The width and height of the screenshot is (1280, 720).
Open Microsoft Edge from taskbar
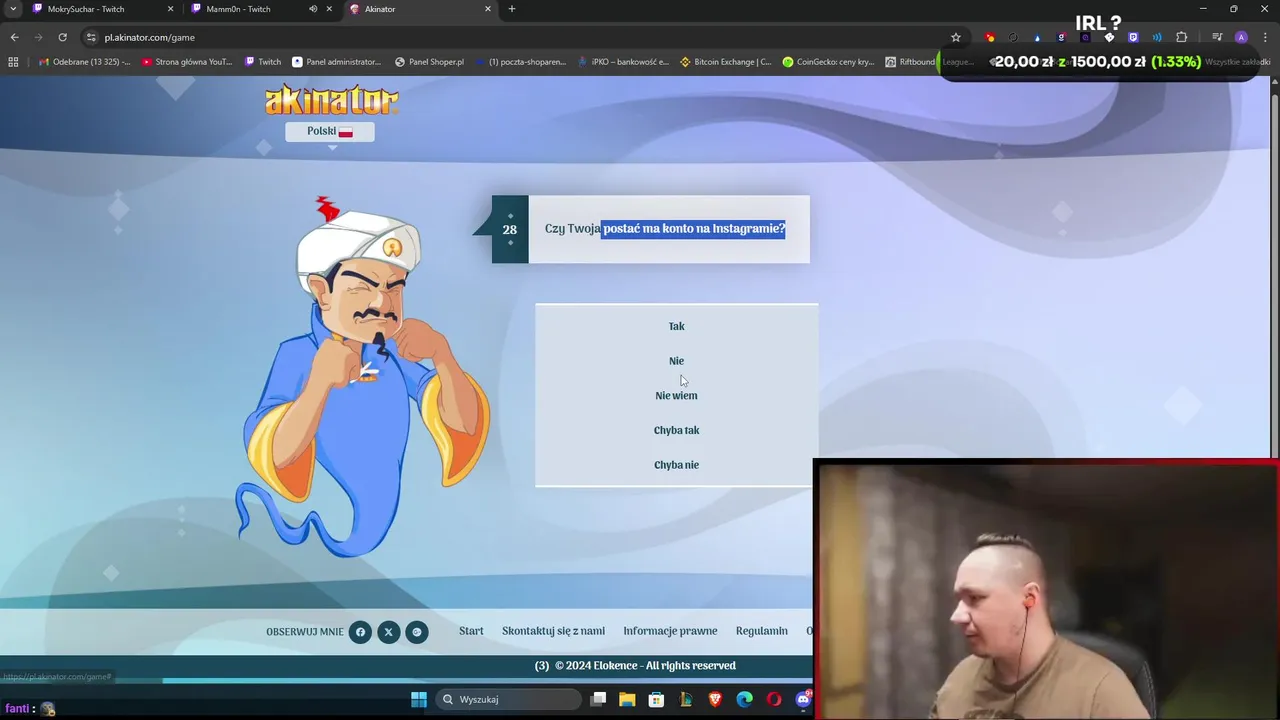[x=744, y=699]
